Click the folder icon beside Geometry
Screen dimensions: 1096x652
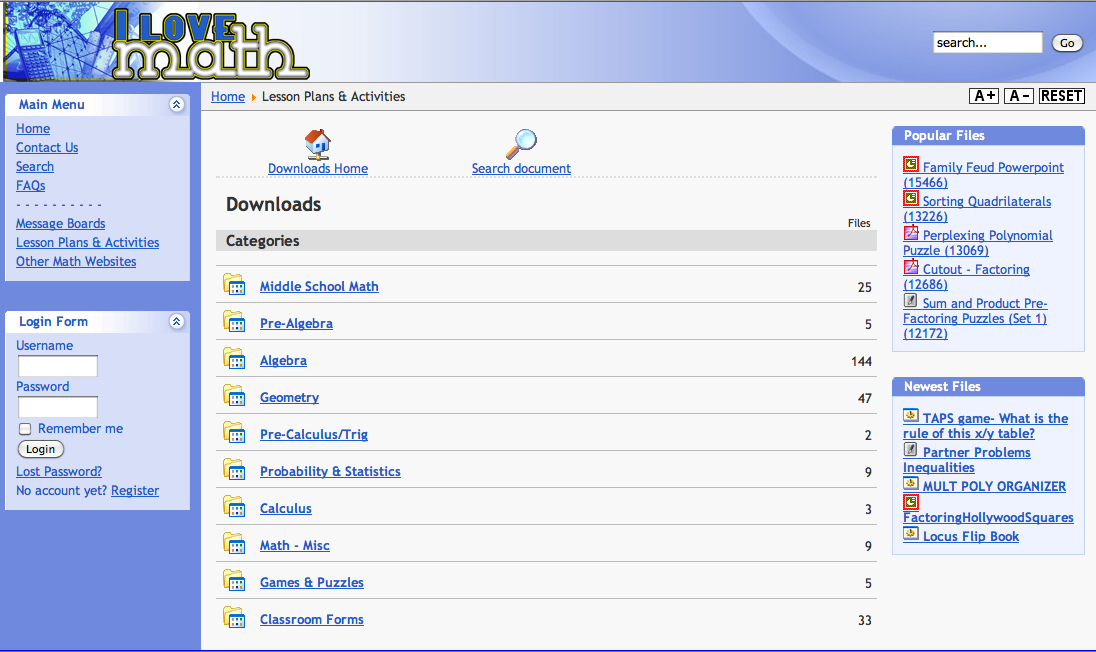pos(234,396)
